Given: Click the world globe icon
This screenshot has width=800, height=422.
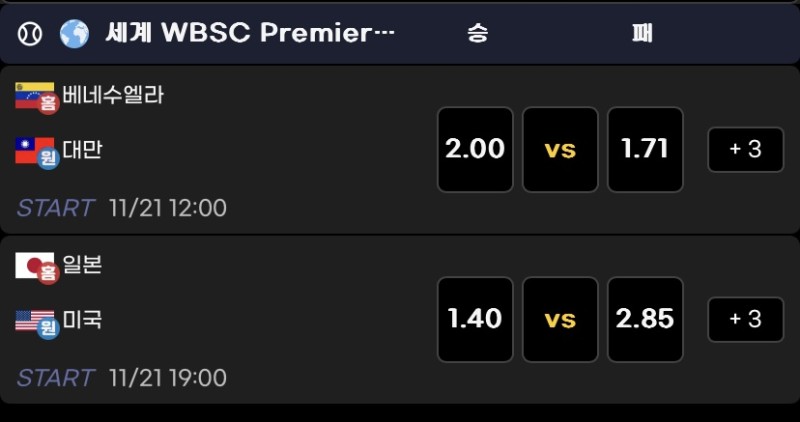Looking at the screenshot, I should [x=74, y=33].
